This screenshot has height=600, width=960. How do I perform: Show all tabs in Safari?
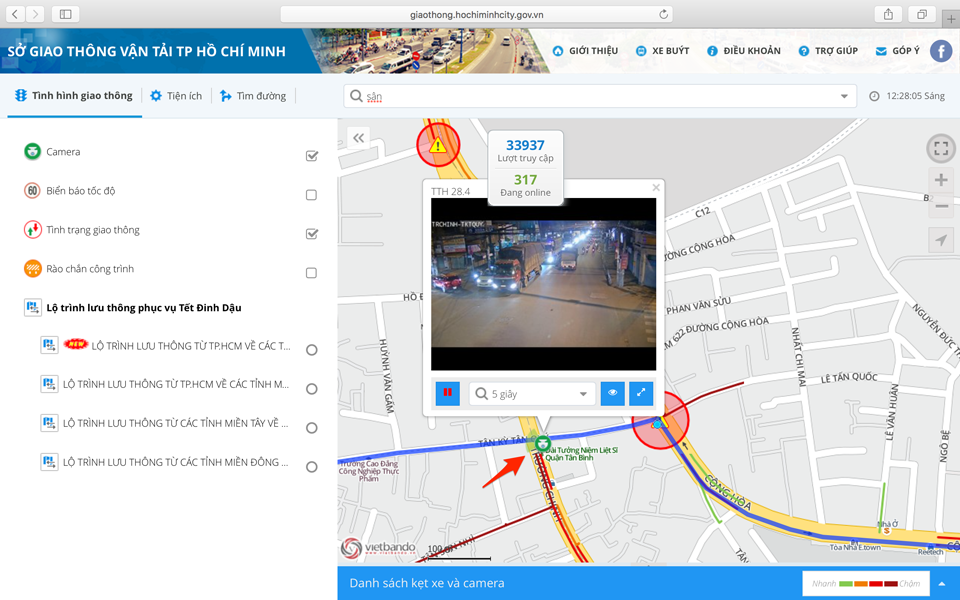pos(921,14)
